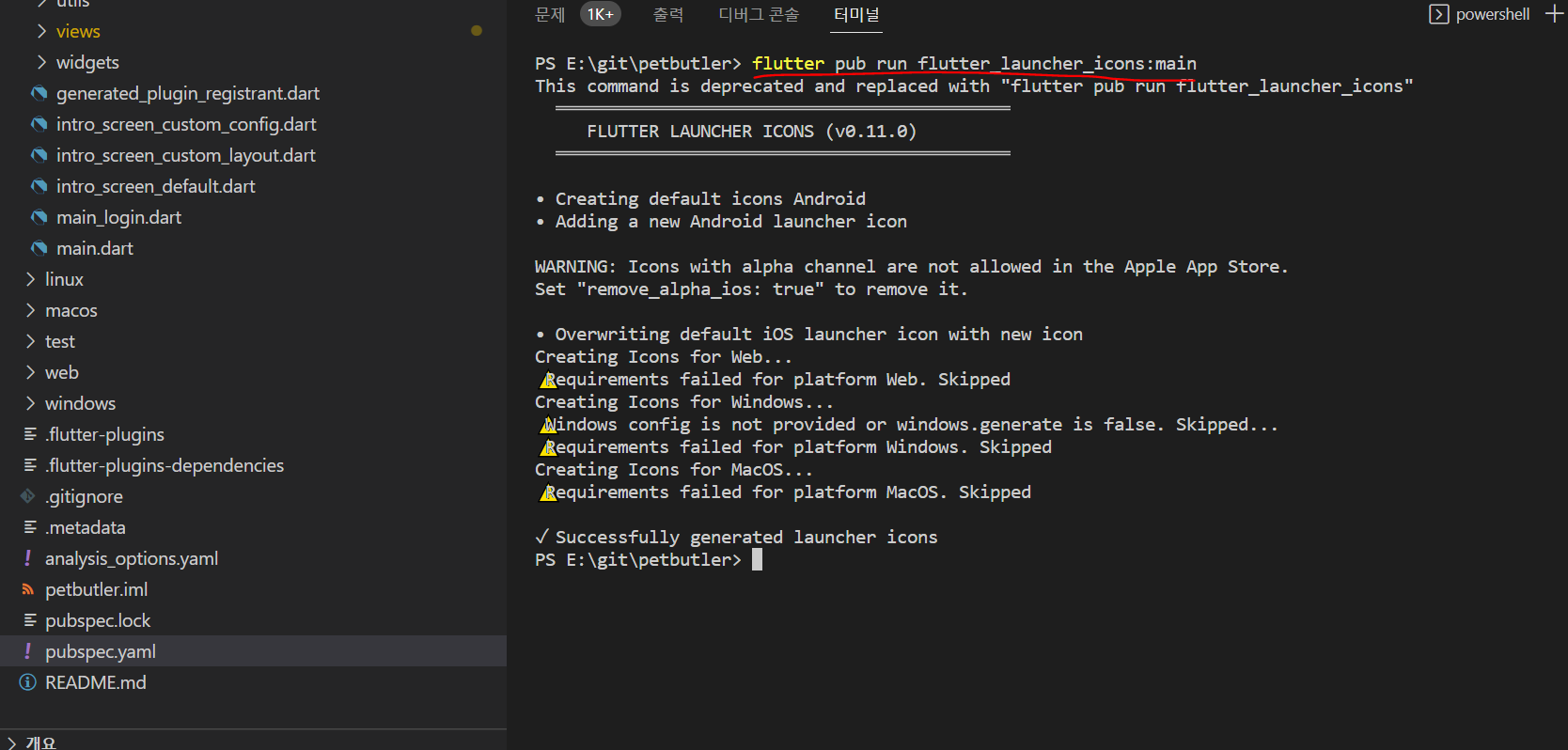Open .flutter-plugins-dependencies file

[x=165, y=465]
